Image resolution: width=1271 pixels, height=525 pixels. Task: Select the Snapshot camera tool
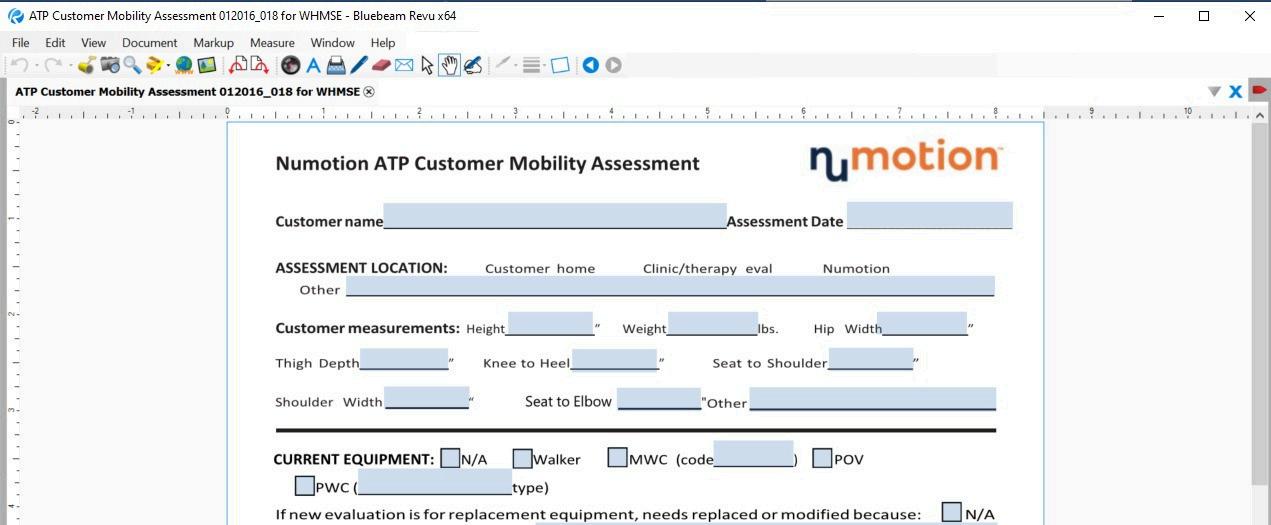coord(110,65)
